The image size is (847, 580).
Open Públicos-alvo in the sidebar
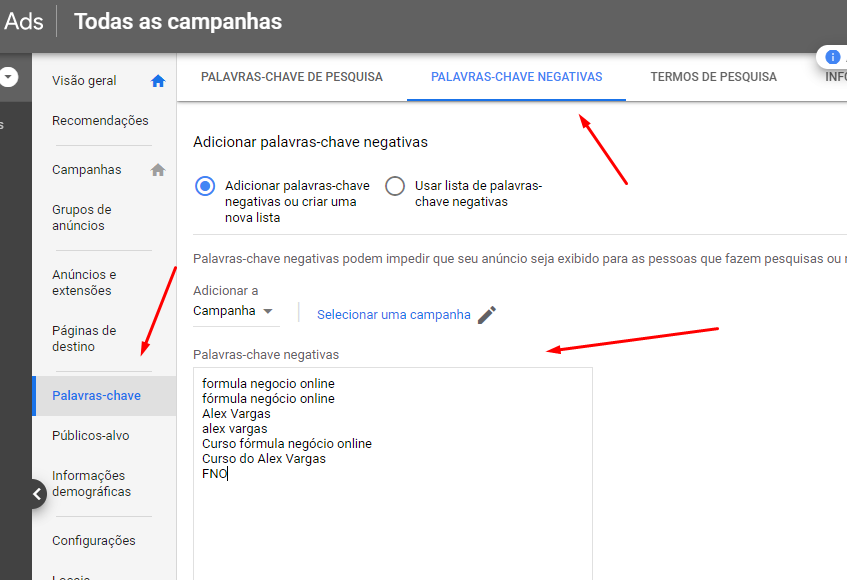91,436
